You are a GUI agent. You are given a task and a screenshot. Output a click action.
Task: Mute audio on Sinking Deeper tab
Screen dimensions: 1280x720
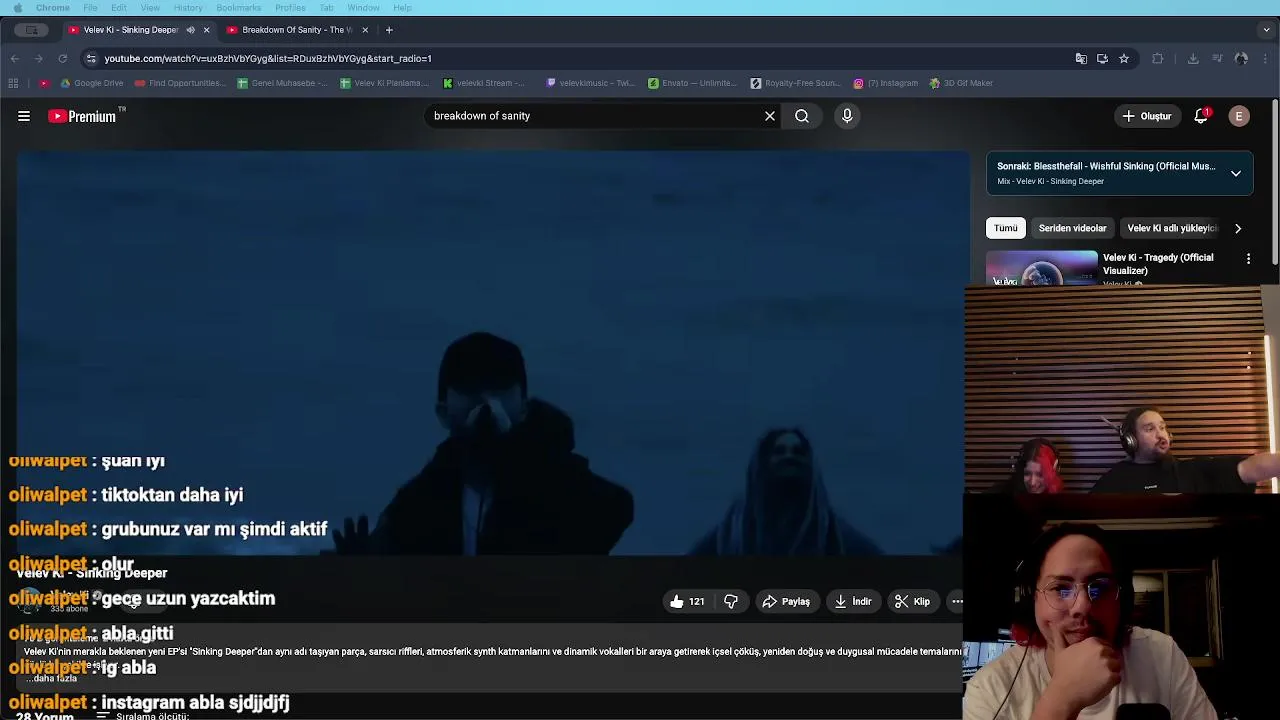tap(190, 30)
